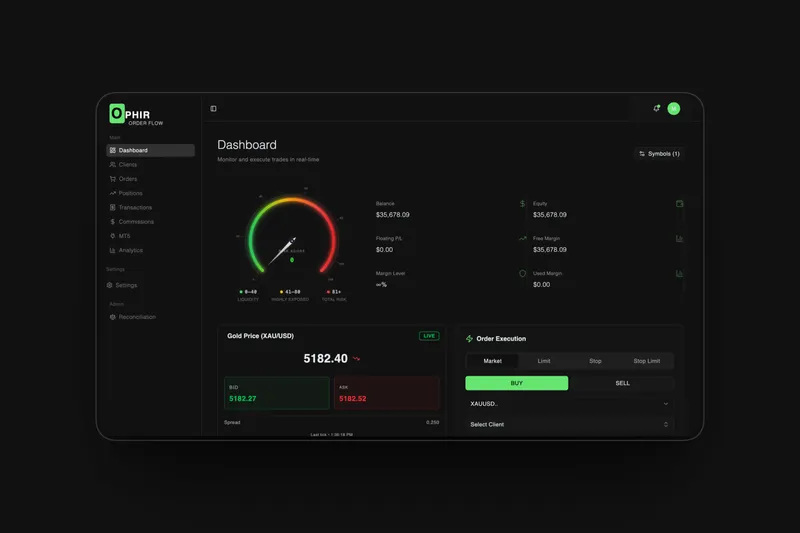
Task: Click the Equity dollar sign icon
Action: (522, 204)
